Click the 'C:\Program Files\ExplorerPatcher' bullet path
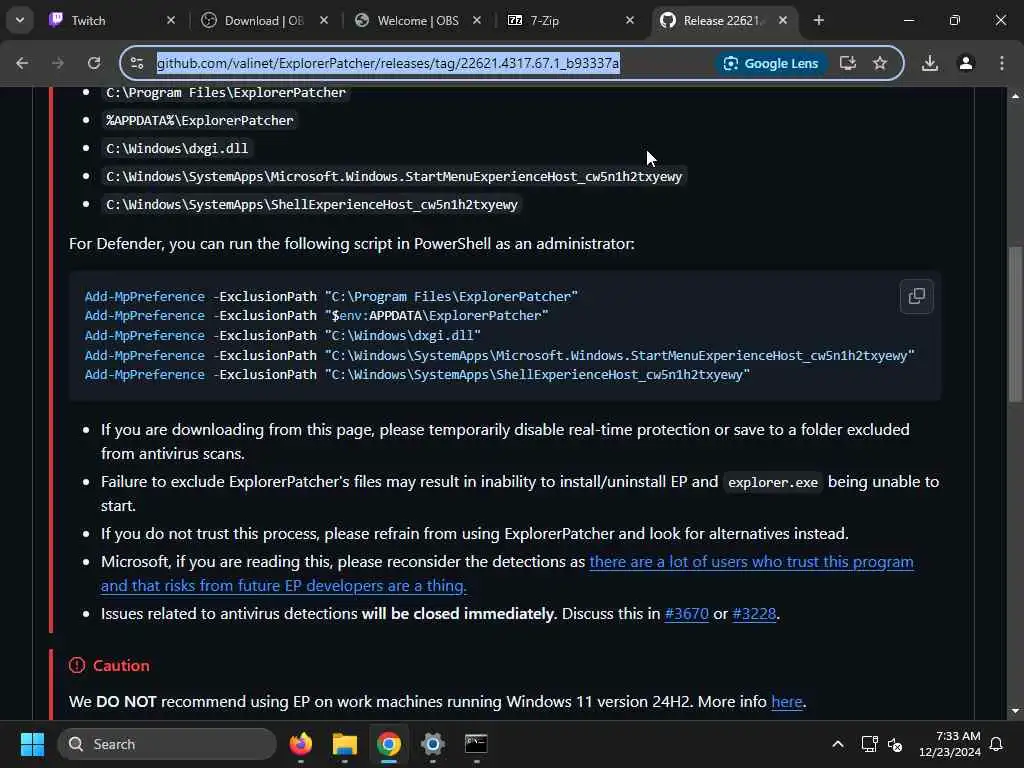Screen dimensions: 1024x768 pyautogui.click(x=225, y=92)
